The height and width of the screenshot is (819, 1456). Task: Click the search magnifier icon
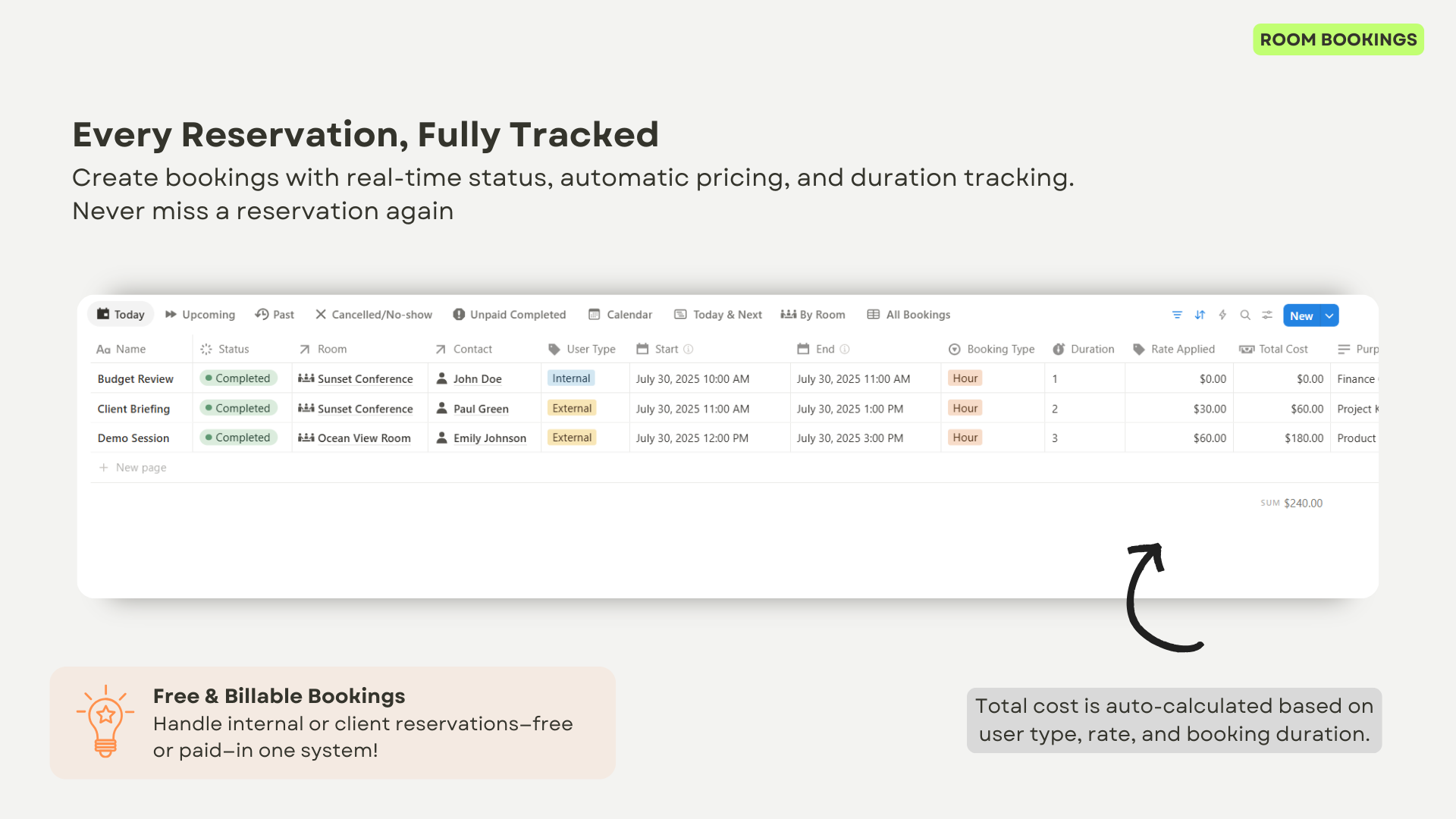1245,315
